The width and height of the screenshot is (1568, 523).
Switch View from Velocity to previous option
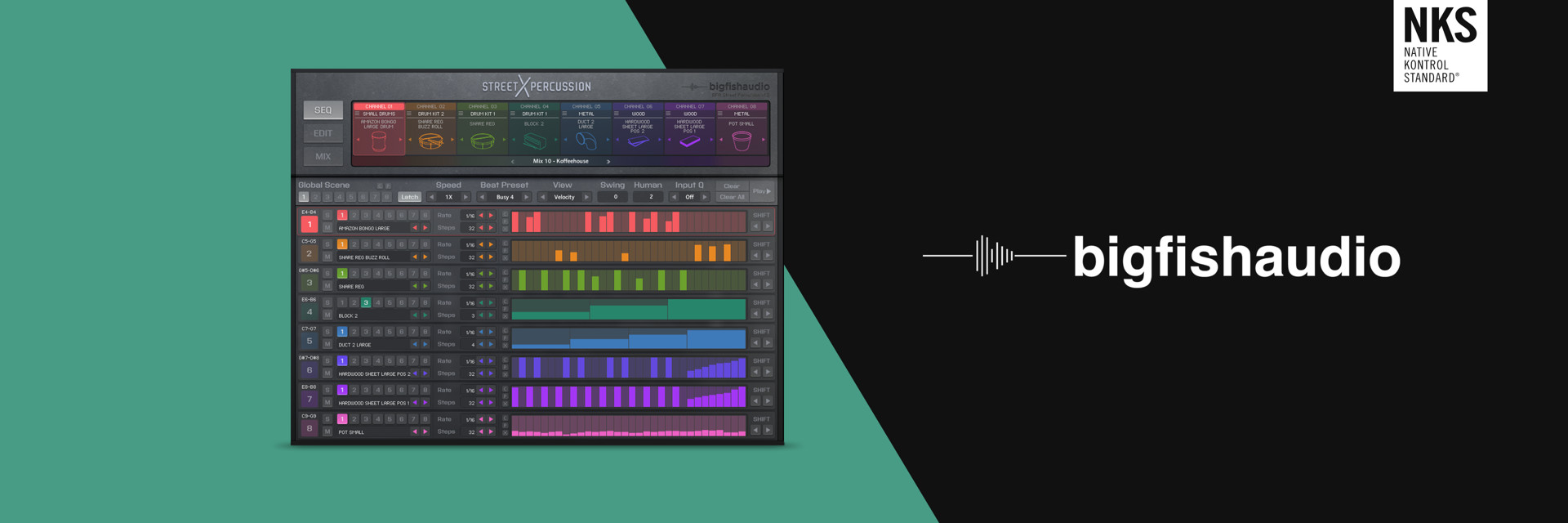pos(542,197)
